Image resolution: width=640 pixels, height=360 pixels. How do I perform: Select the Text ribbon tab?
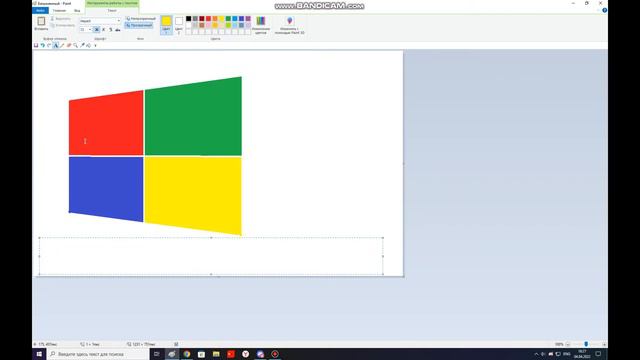112,11
